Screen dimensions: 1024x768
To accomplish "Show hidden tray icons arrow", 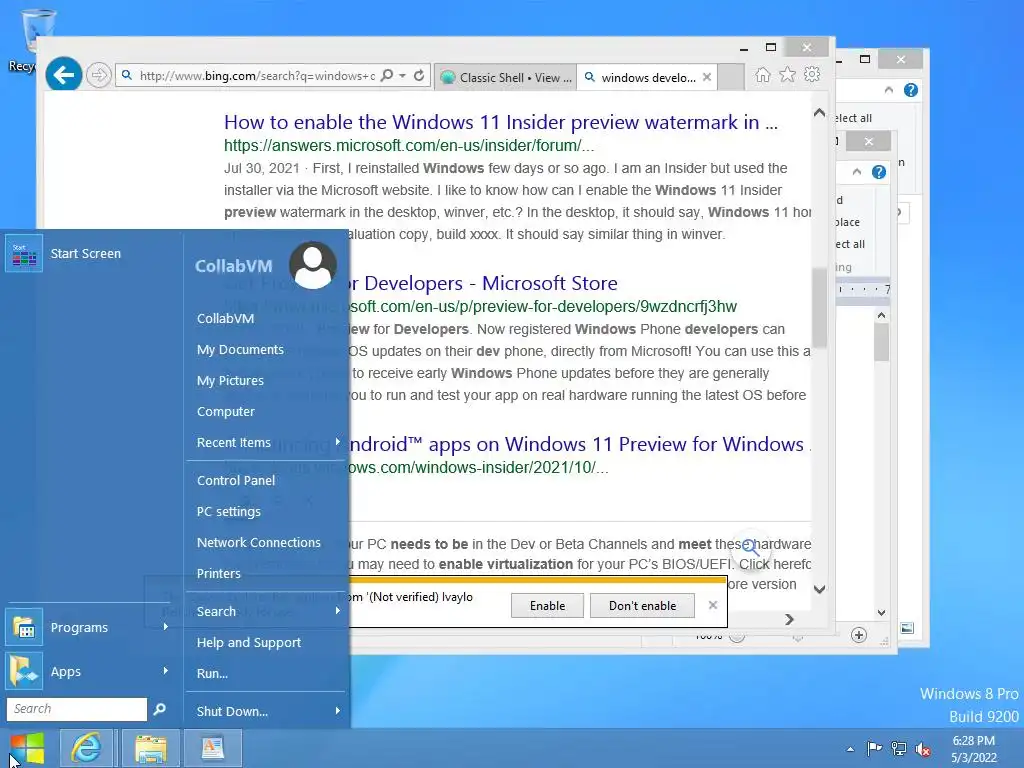I will [x=850, y=749].
